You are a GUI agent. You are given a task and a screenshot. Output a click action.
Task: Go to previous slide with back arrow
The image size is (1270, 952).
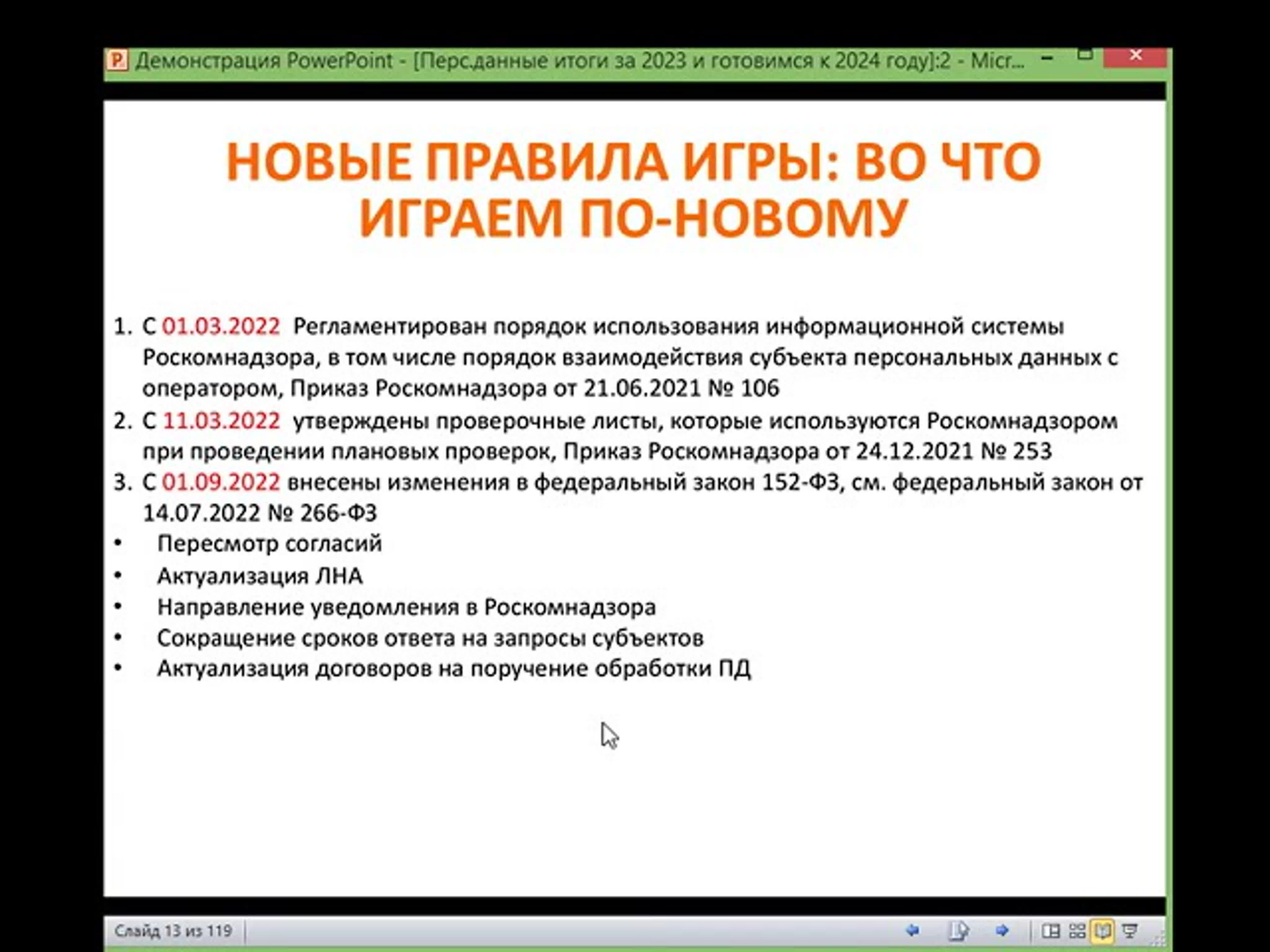point(912,930)
